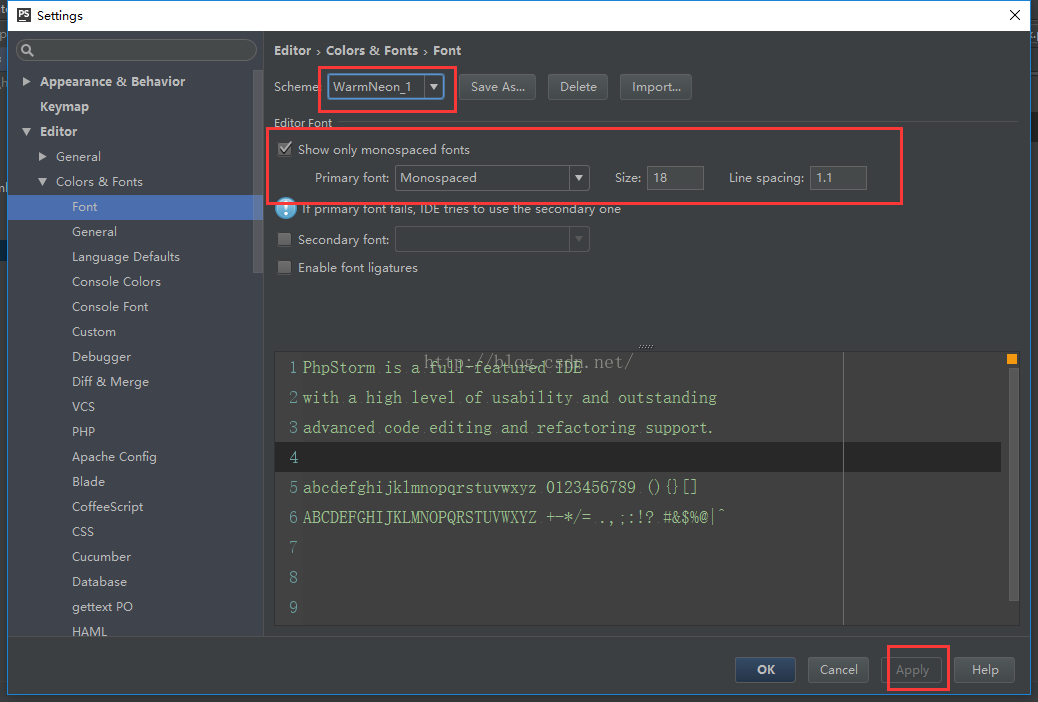Click the settings tree scrollbar
This screenshot has width=1038, height=702.
pyautogui.click(x=258, y=171)
